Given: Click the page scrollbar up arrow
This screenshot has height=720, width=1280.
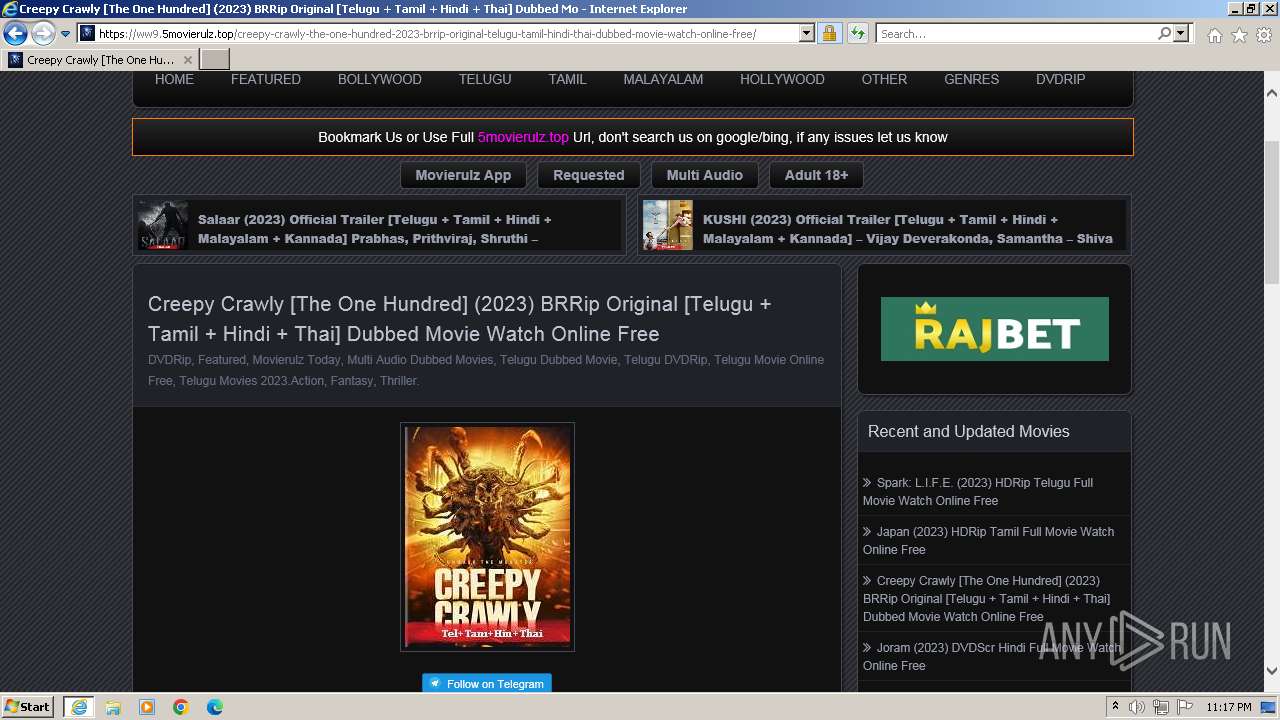Looking at the screenshot, I should (1272, 93).
